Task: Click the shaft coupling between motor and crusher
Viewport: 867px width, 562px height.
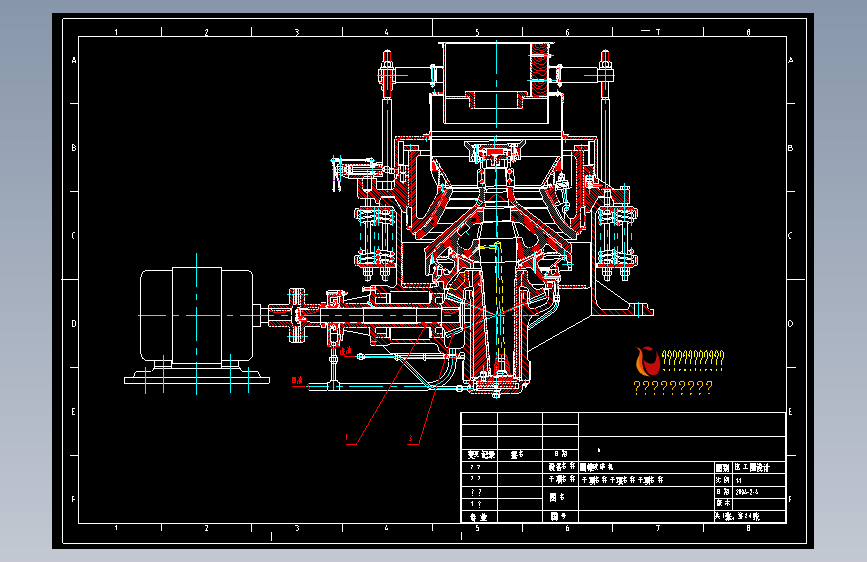Action: [297, 315]
